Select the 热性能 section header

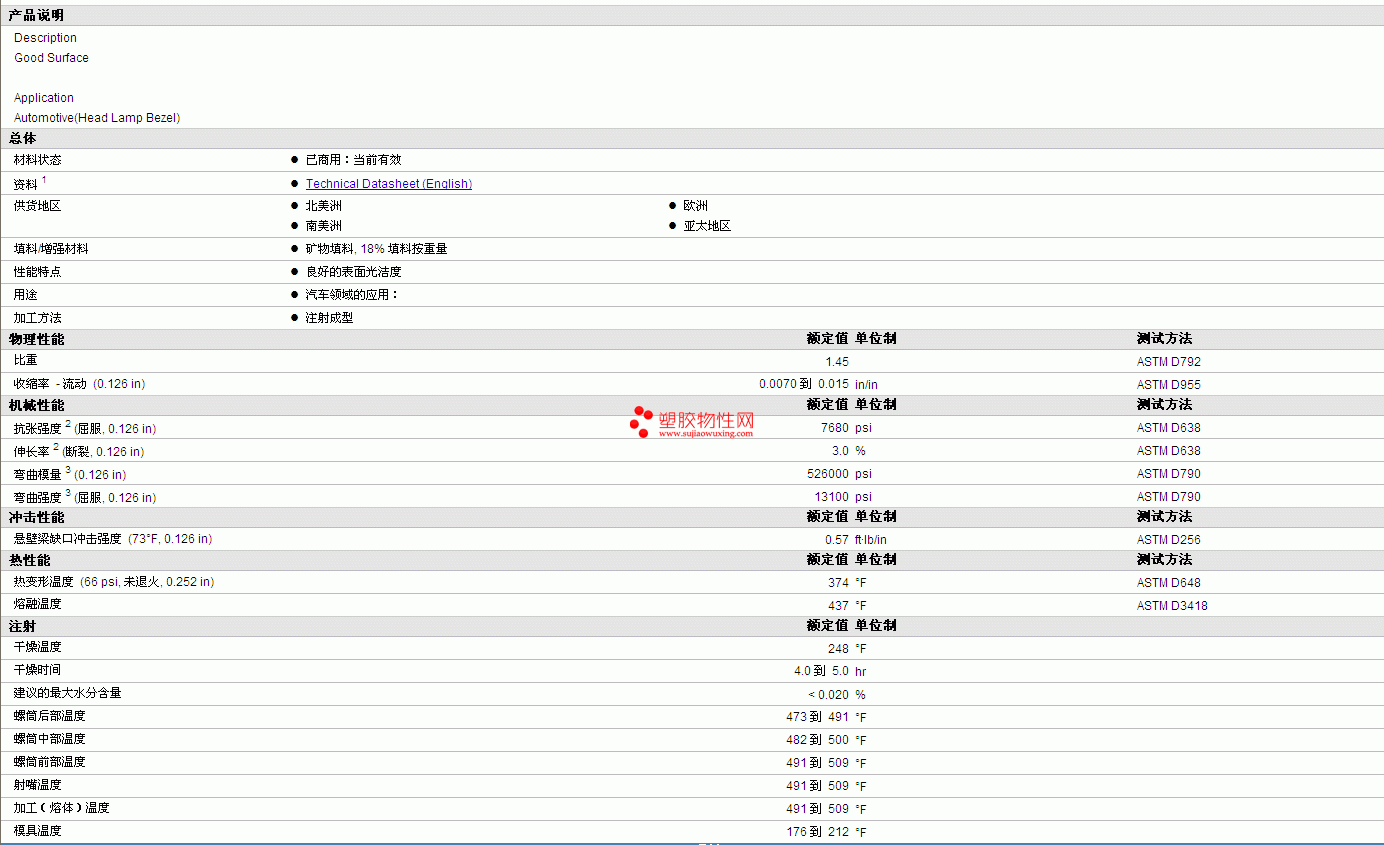pos(29,561)
